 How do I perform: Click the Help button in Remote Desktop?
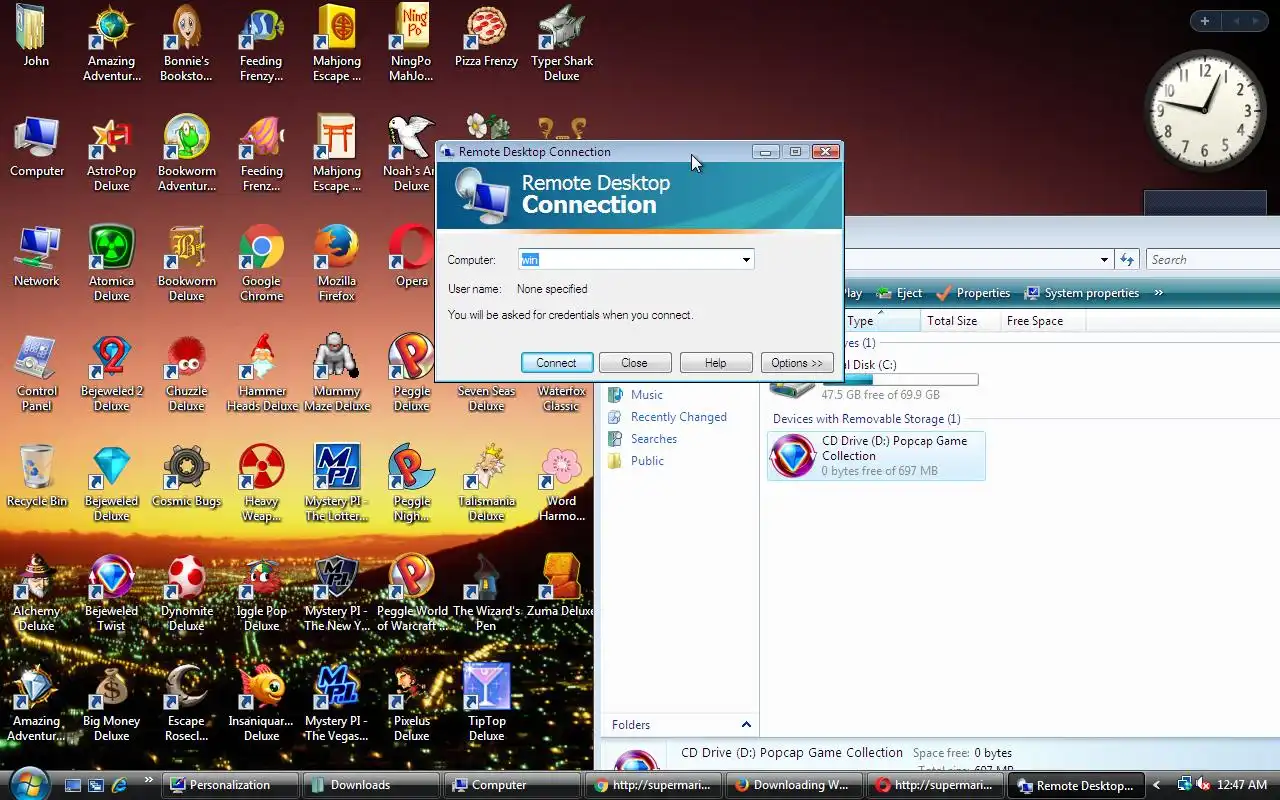point(716,363)
